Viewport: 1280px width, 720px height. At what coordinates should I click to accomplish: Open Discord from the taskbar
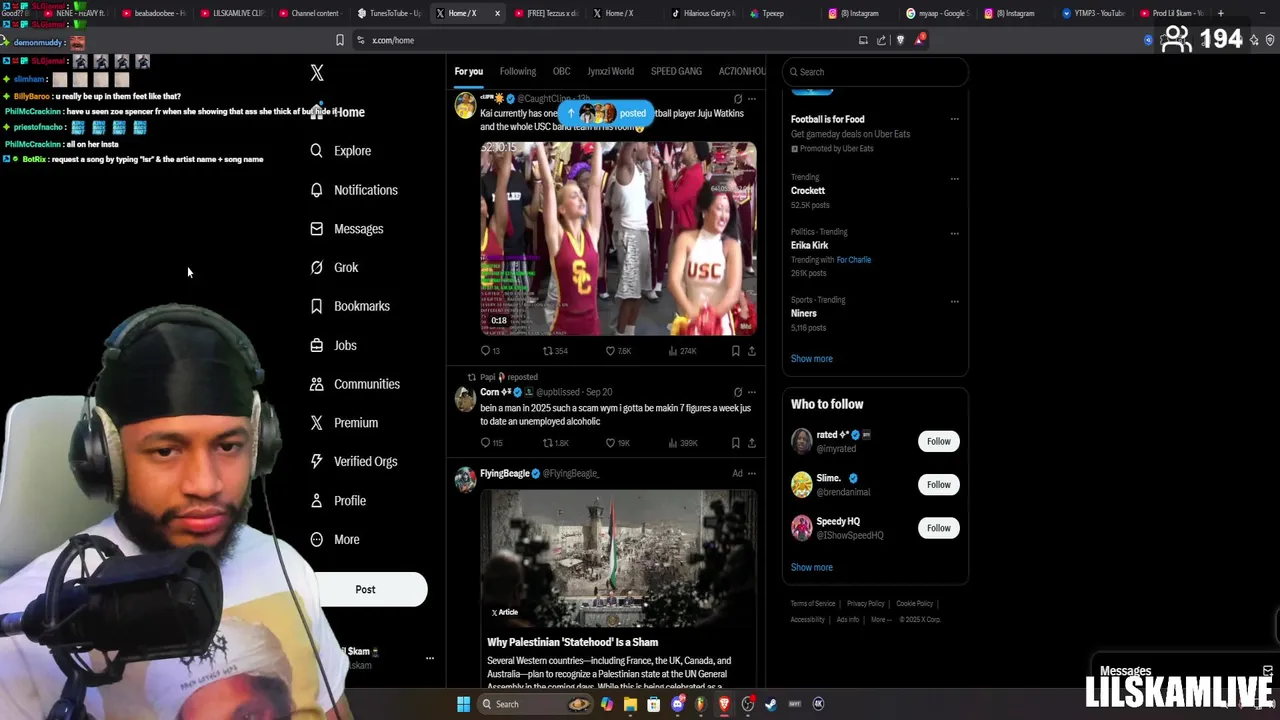click(678, 704)
